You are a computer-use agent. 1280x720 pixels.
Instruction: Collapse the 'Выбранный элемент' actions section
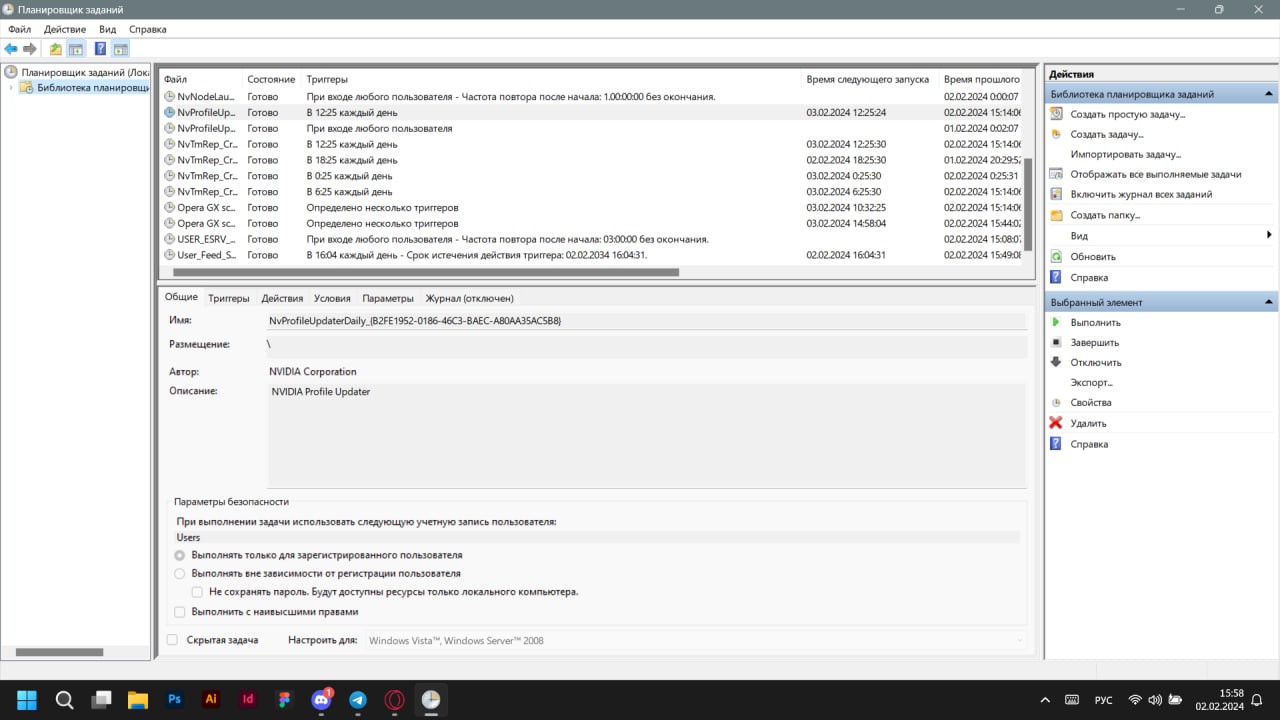click(x=1269, y=302)
